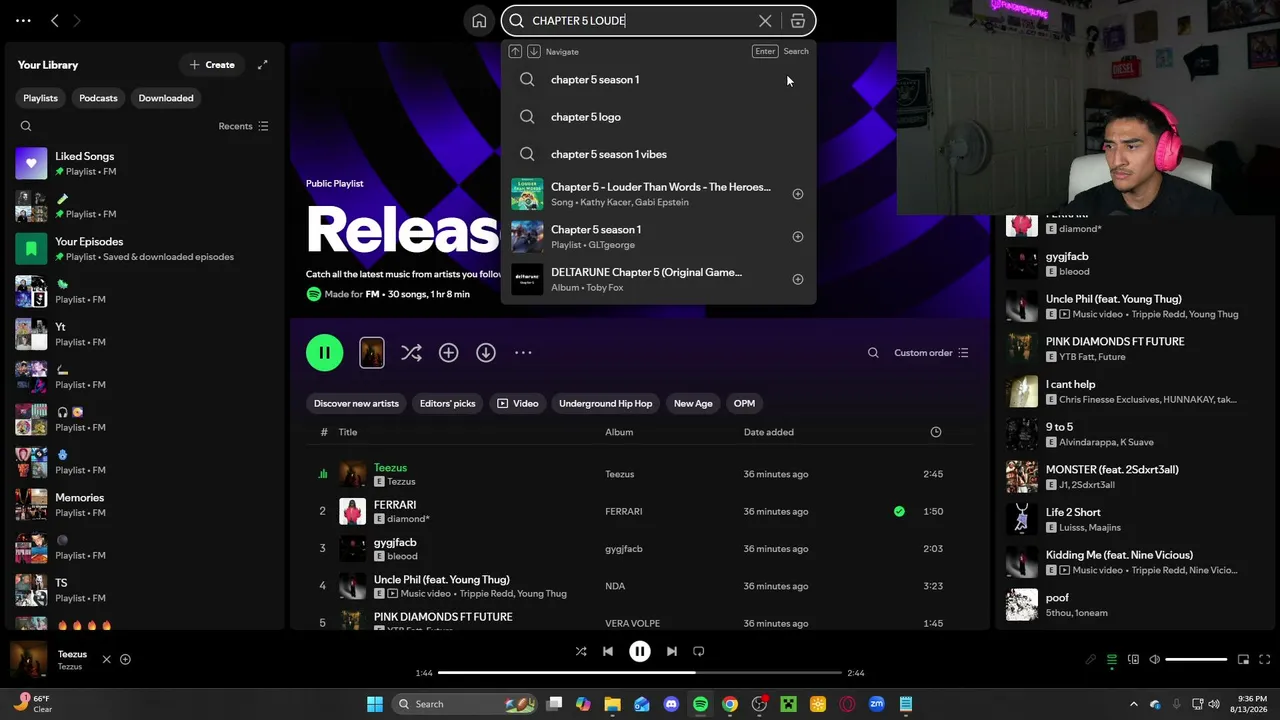Add DELTARUNE Chapter 5 album to library
The image size is (1280, 720).
tap(798, 280)
